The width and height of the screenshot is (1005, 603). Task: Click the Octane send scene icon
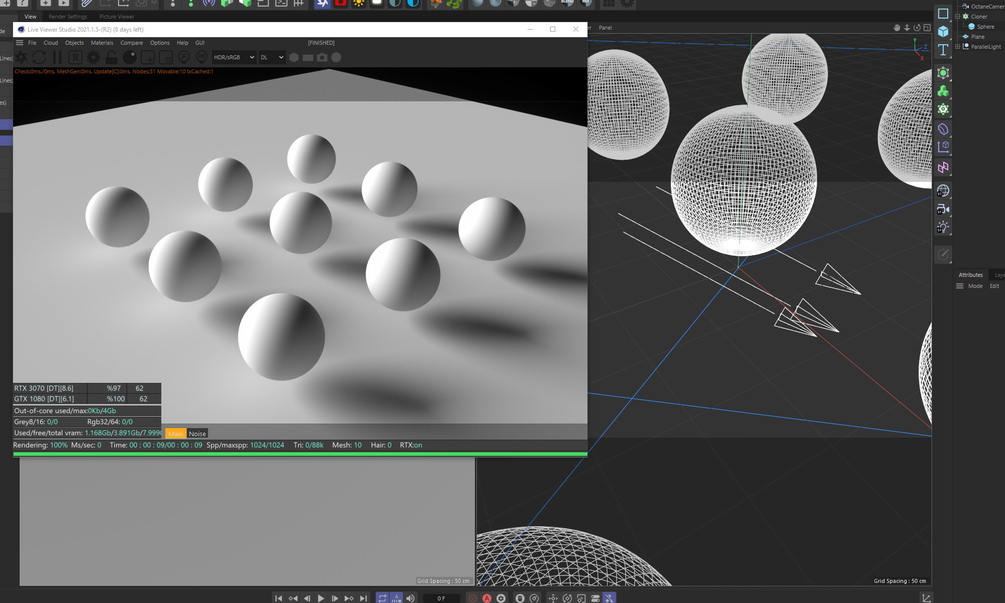pos(21,57)
